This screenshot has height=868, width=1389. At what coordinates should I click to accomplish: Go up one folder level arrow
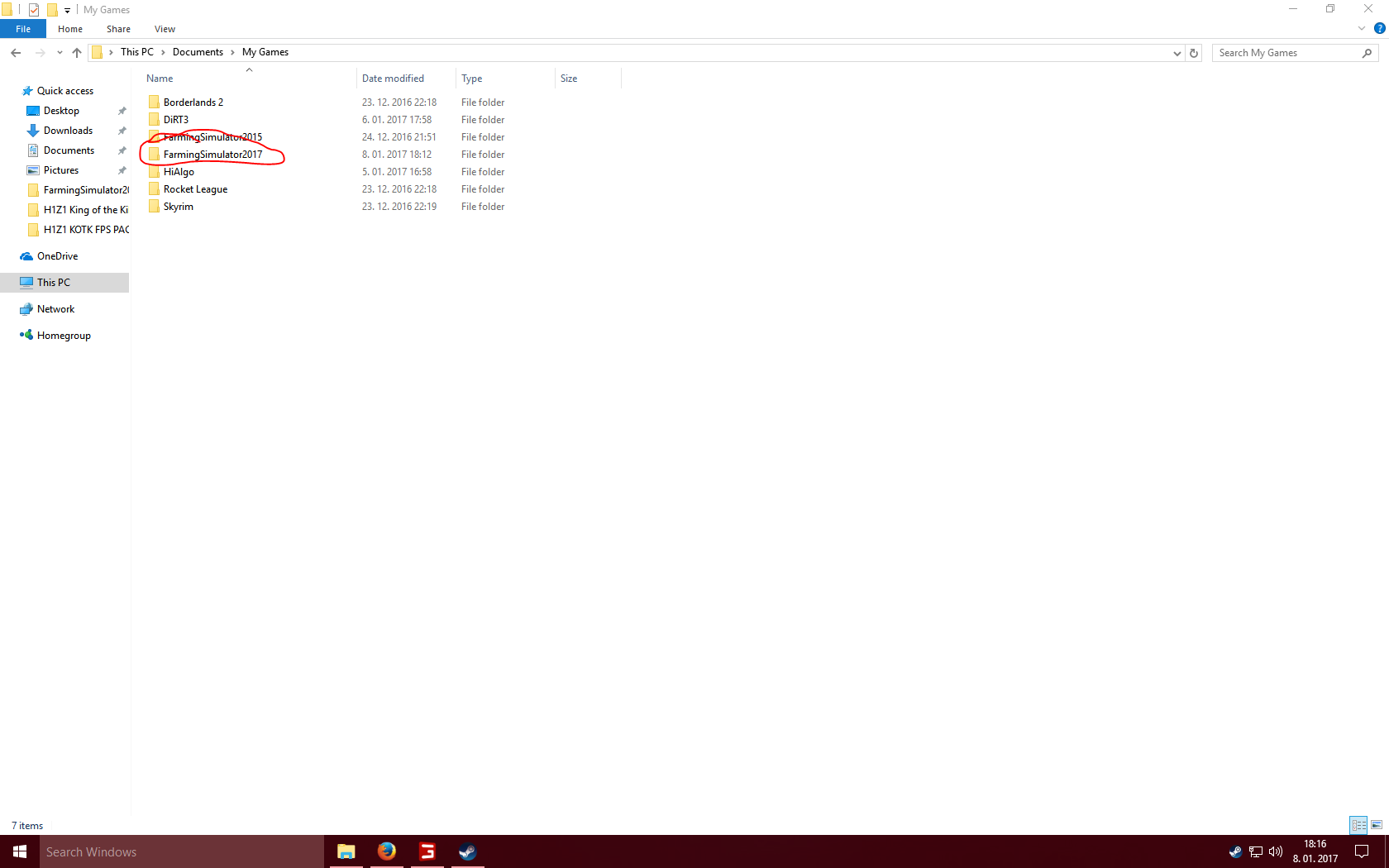click(x=77, y=53)
